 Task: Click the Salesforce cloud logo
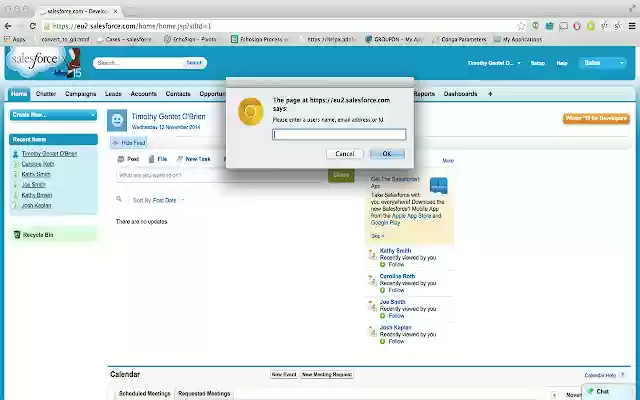click(35, 61)
